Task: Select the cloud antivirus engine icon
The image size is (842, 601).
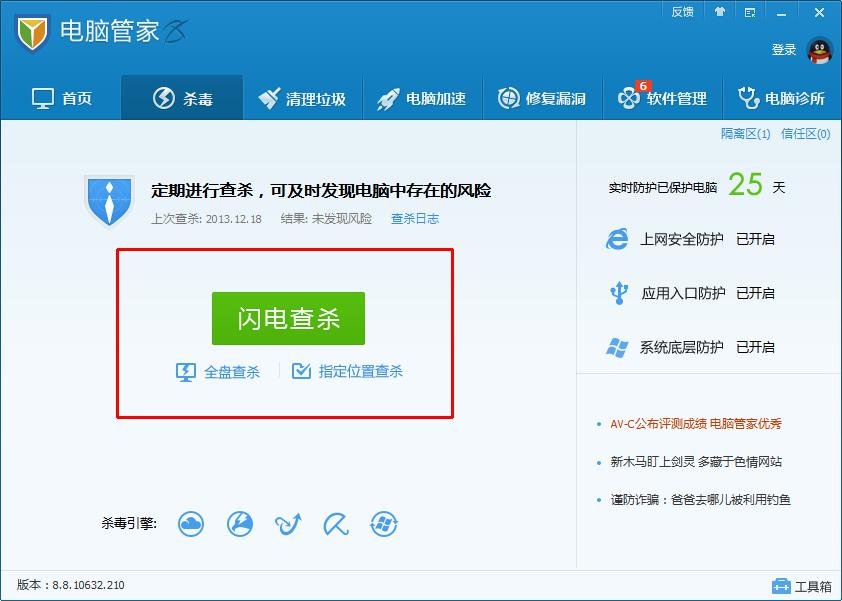Action: (191, 524)
